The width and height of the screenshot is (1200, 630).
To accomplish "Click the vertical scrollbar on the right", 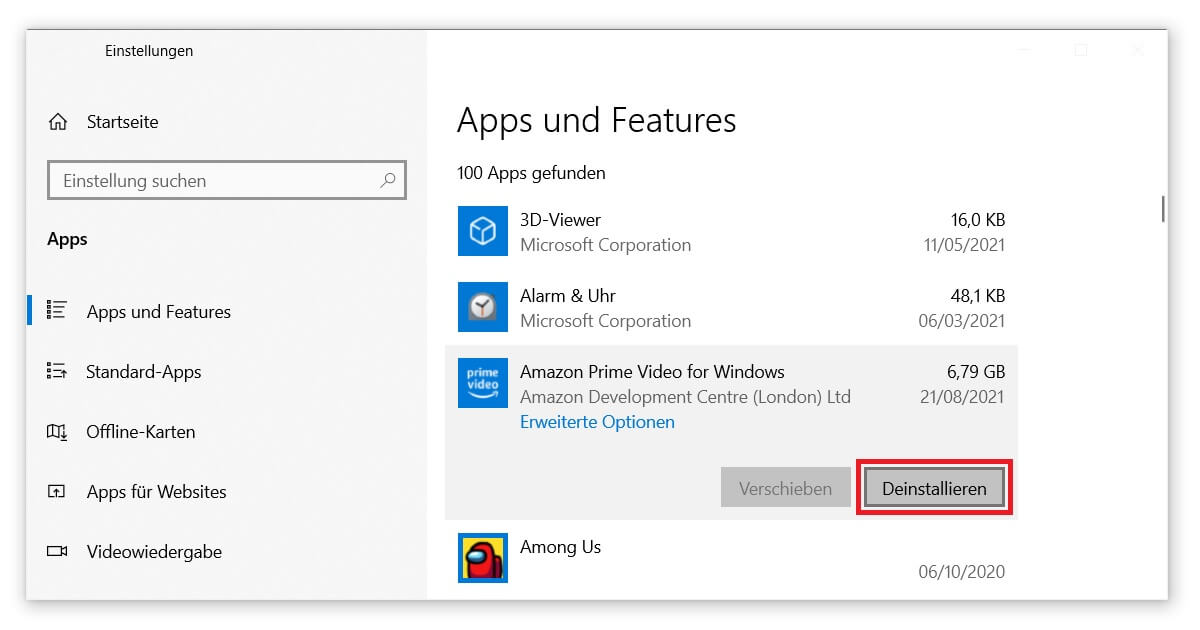I will click(x=1163, y=210).
